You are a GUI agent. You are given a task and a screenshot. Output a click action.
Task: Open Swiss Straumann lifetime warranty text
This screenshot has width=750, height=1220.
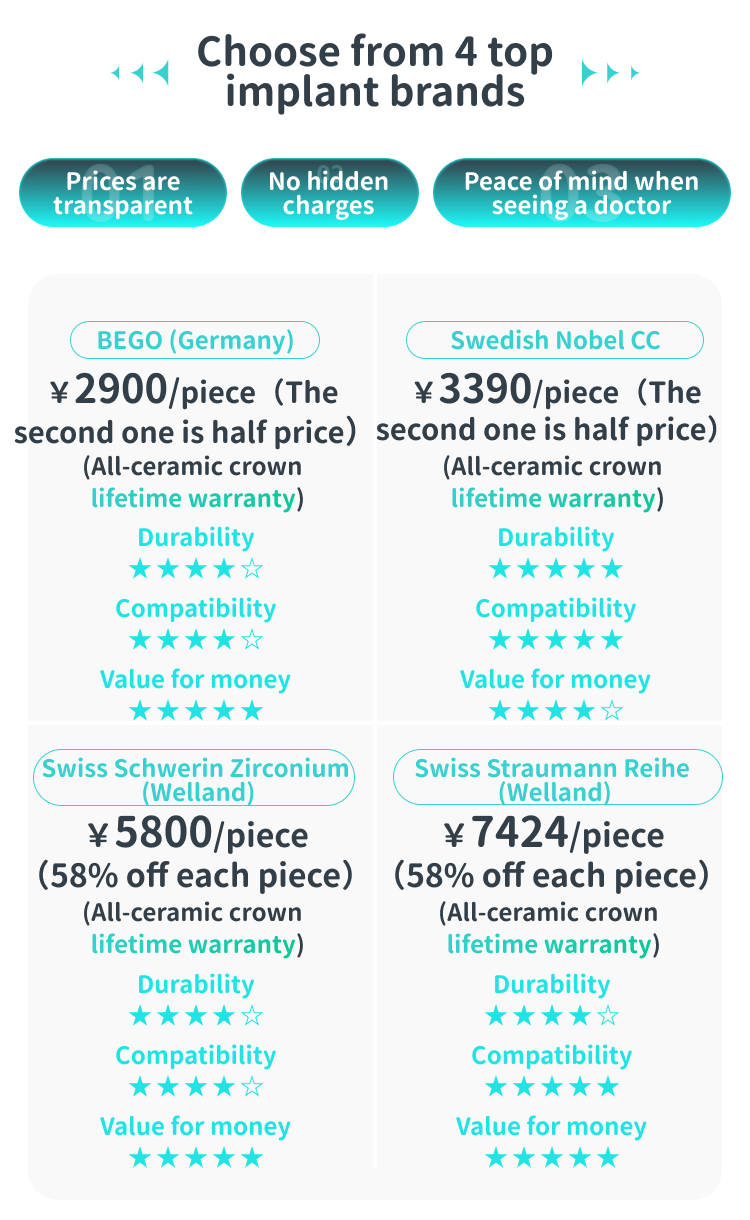[549, 944]
